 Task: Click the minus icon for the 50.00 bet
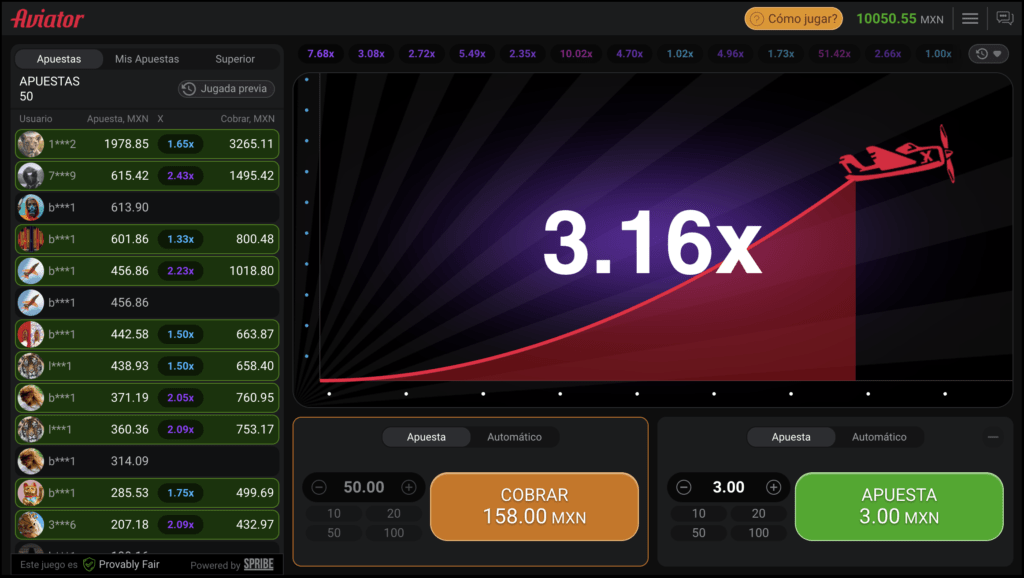point(319,487)
